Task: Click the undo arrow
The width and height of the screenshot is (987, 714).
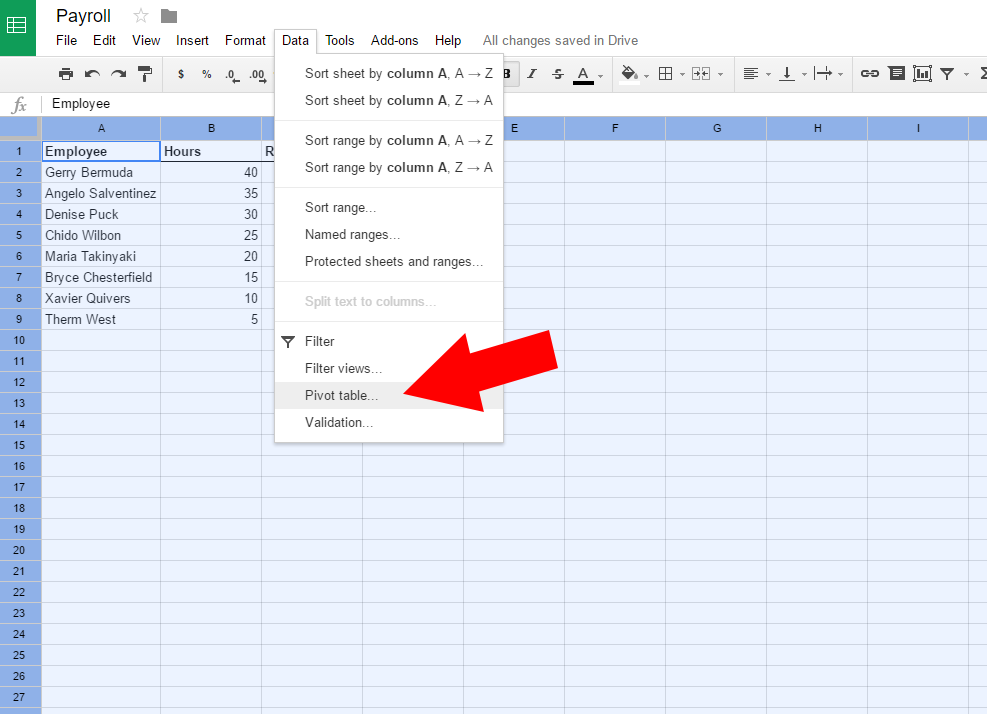Action: click(93, 74)
